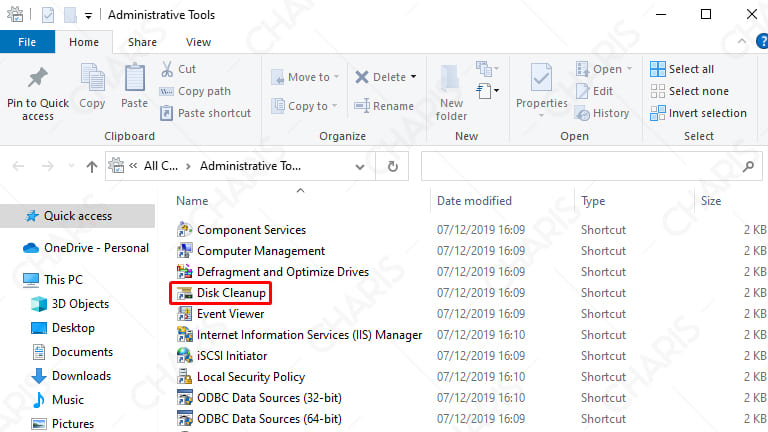The height and width of the screenshot is (432, 768).
Task: Sort by the Name column header
Action: pyautogui.click(x=192, y=201)
